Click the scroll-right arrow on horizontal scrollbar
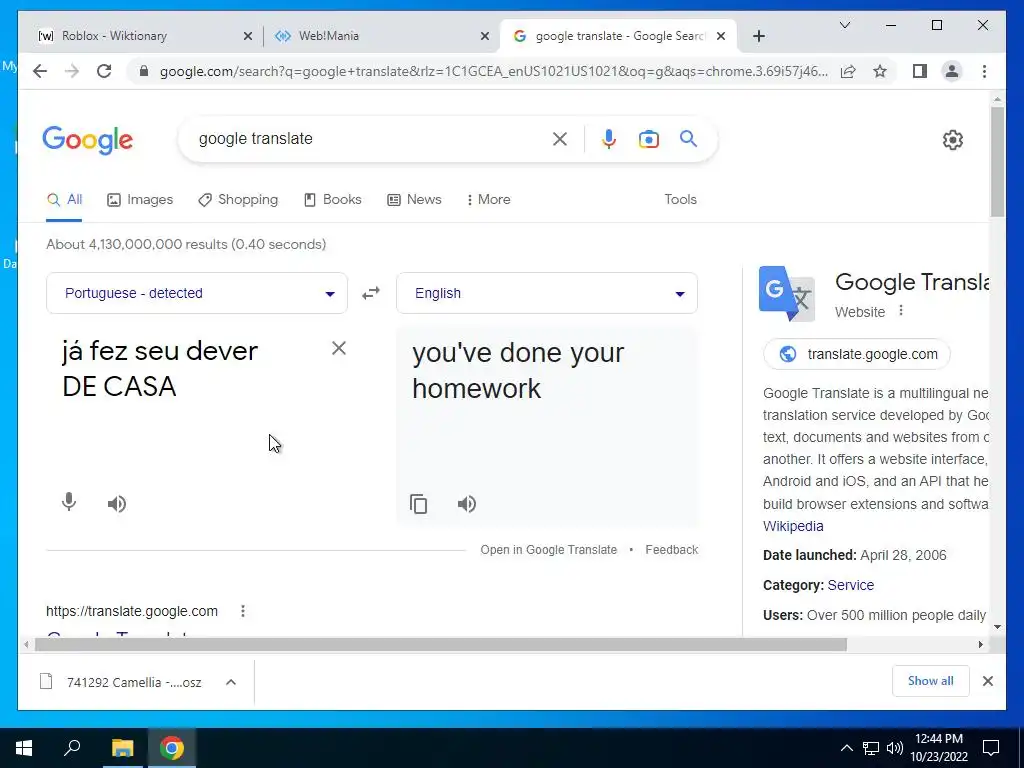The height and width of the screenshot is (768, 1024). [980, 645]
